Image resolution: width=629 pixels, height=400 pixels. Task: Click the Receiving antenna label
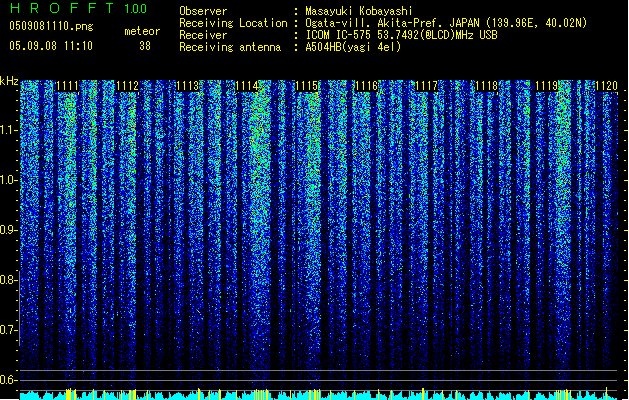point(230,47)
